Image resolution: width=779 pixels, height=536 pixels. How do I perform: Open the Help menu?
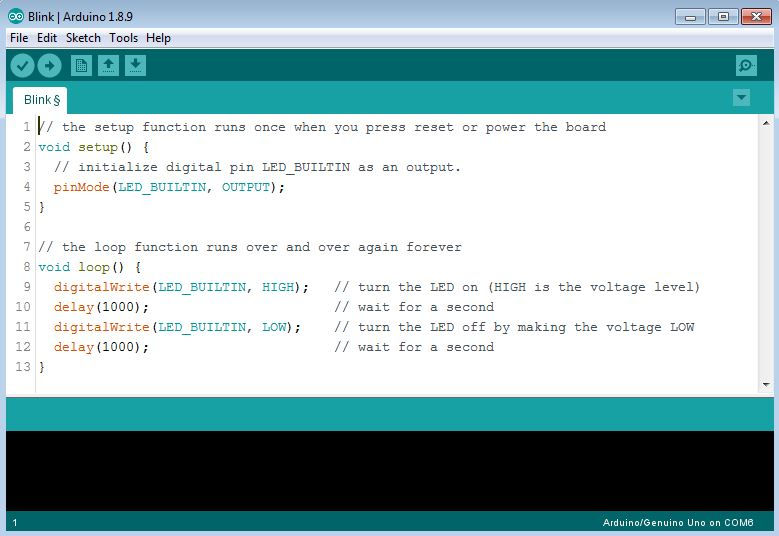(158, 38)
